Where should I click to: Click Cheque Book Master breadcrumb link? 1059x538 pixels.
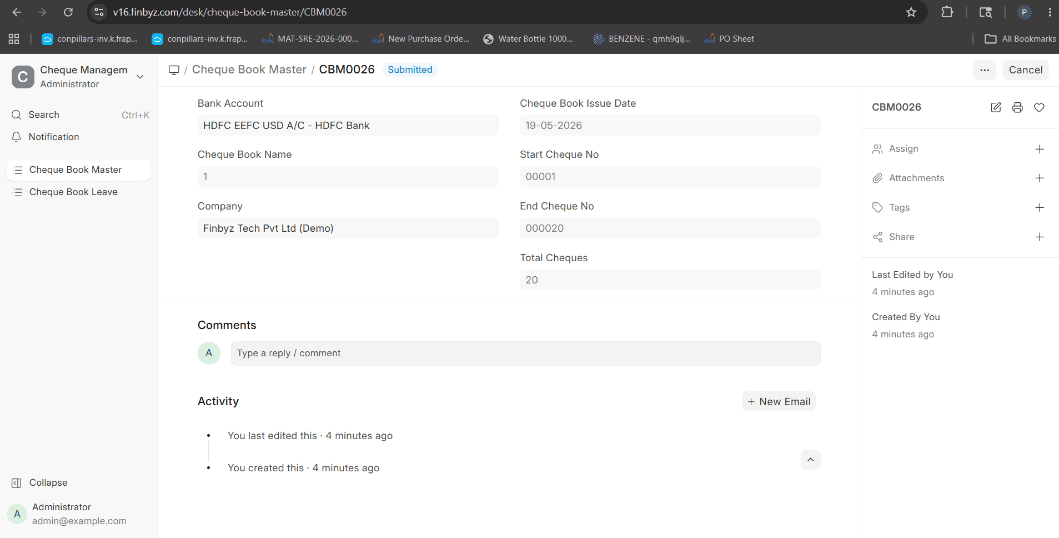click(x=249, y=70)
